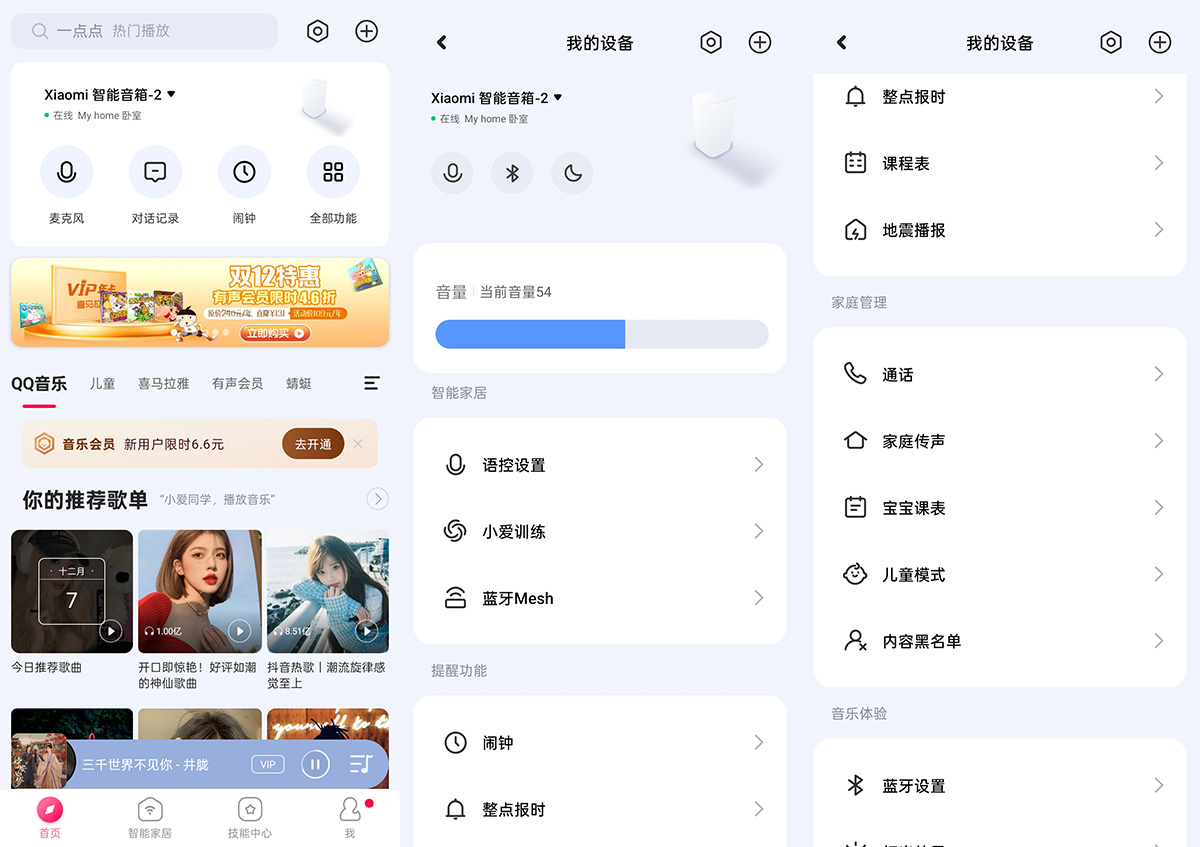The image size is (1200, 847).
Task: Open the 技能中心 bottom navigation tab
Action: (250, 817)
